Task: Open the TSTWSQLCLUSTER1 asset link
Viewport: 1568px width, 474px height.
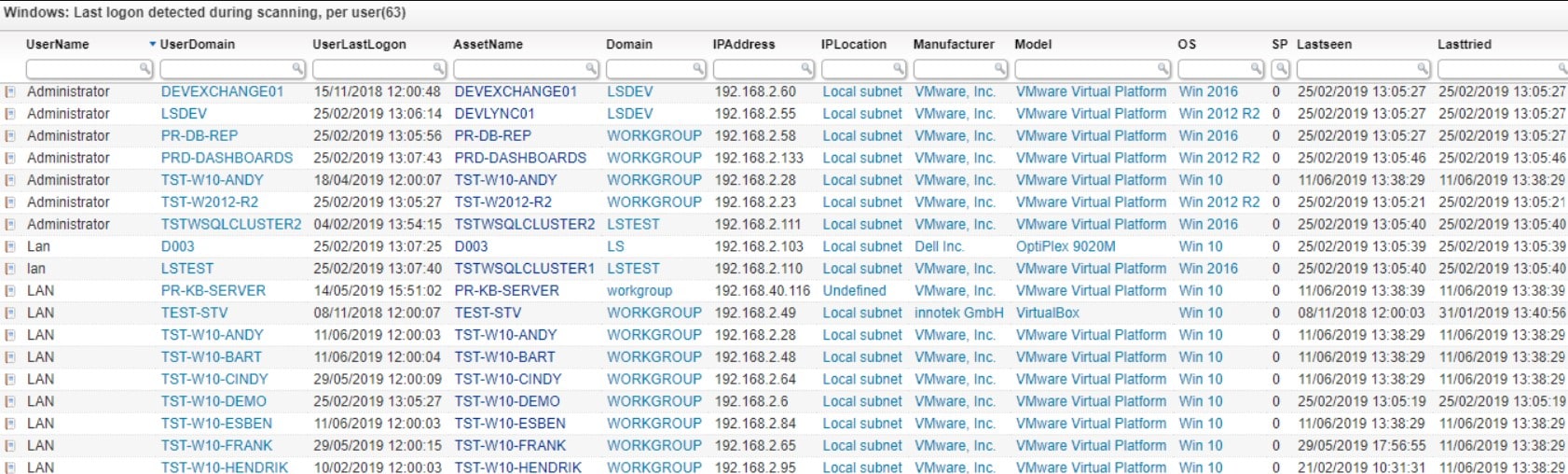Action: tap(525, 269)
